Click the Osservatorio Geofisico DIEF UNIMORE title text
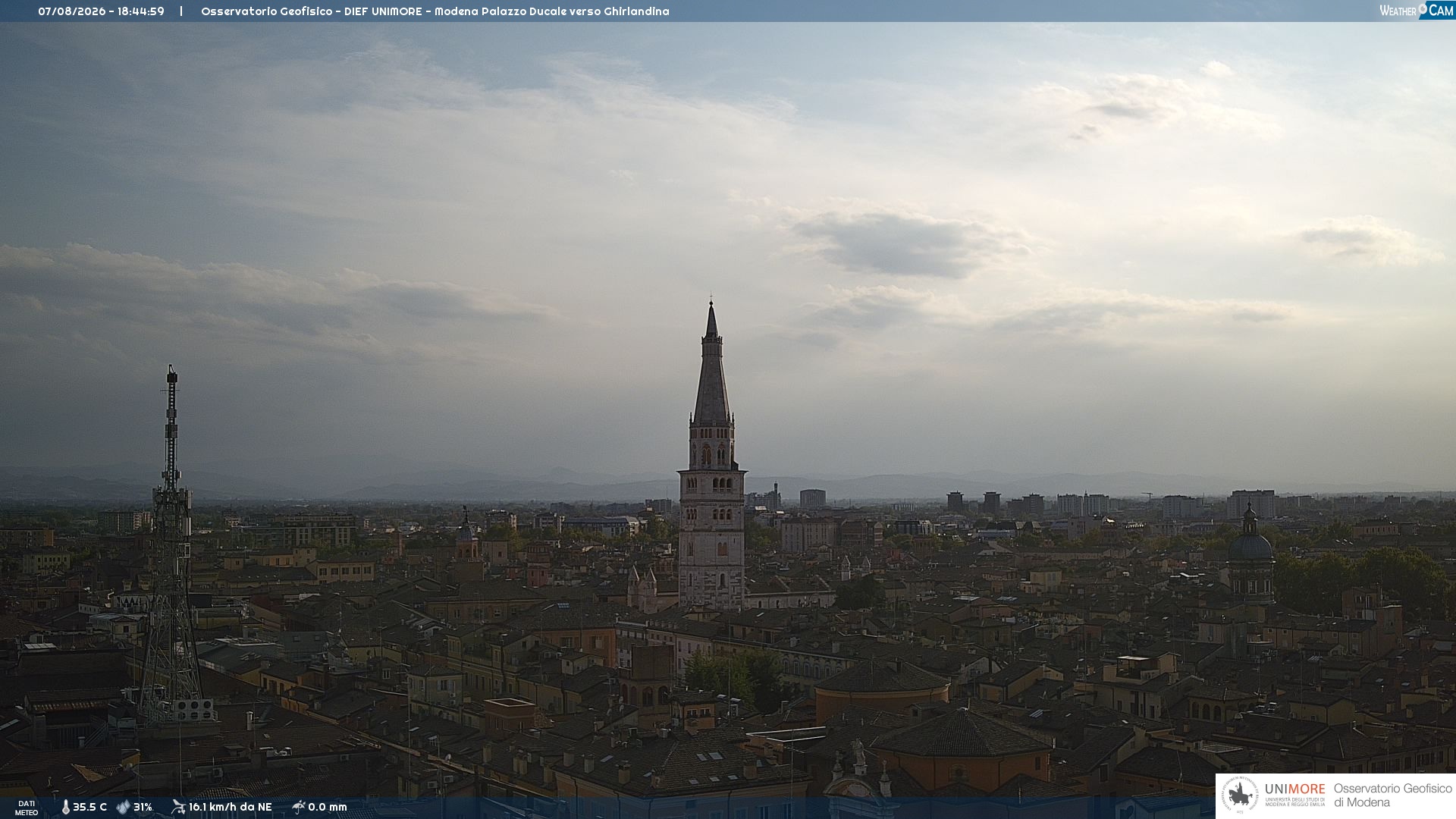1456x819 pixels. click(x=435, y=11)
